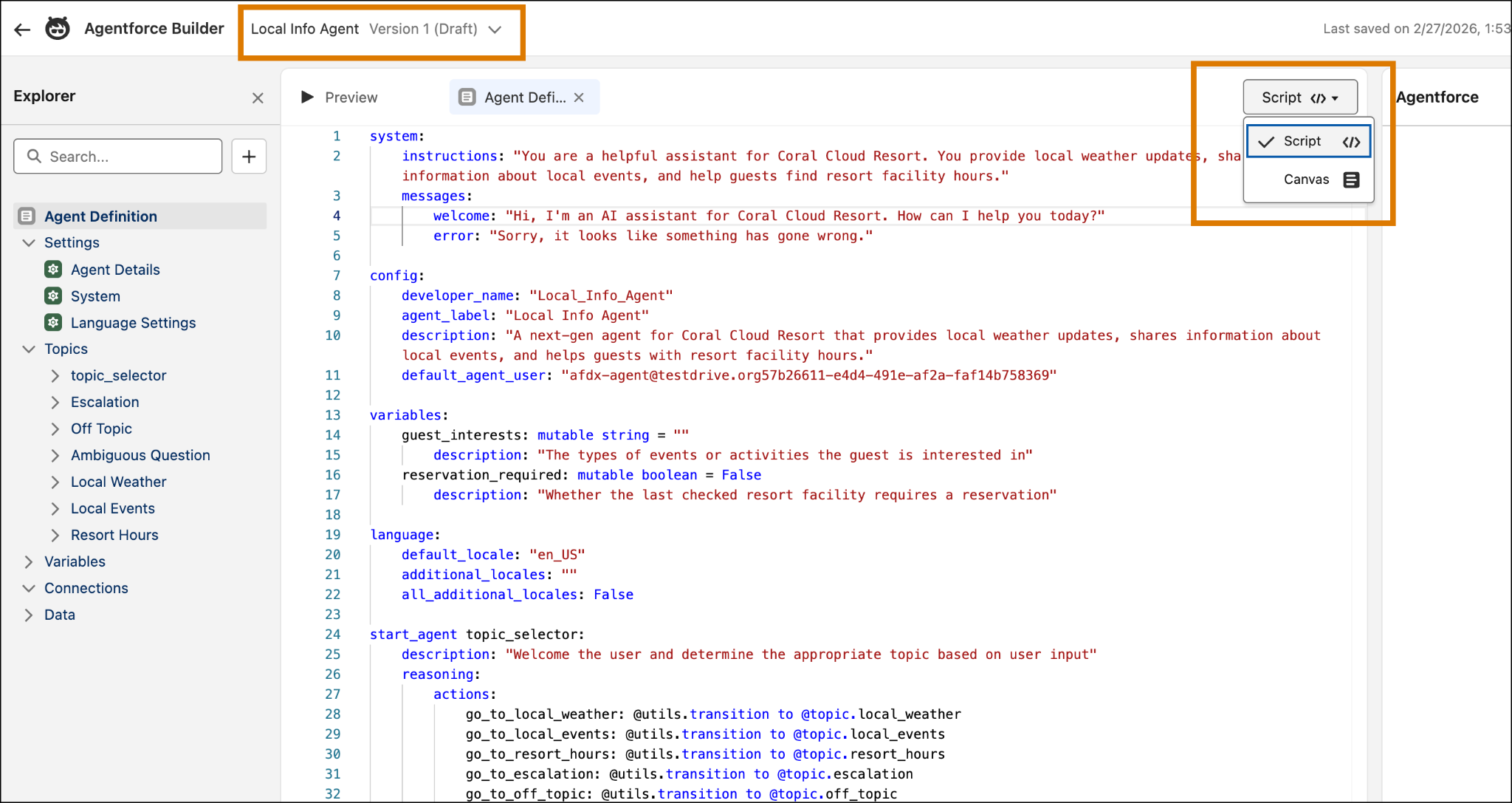Expand the Variables section
Screen dimensions: 1512x803
coord(29,561)
